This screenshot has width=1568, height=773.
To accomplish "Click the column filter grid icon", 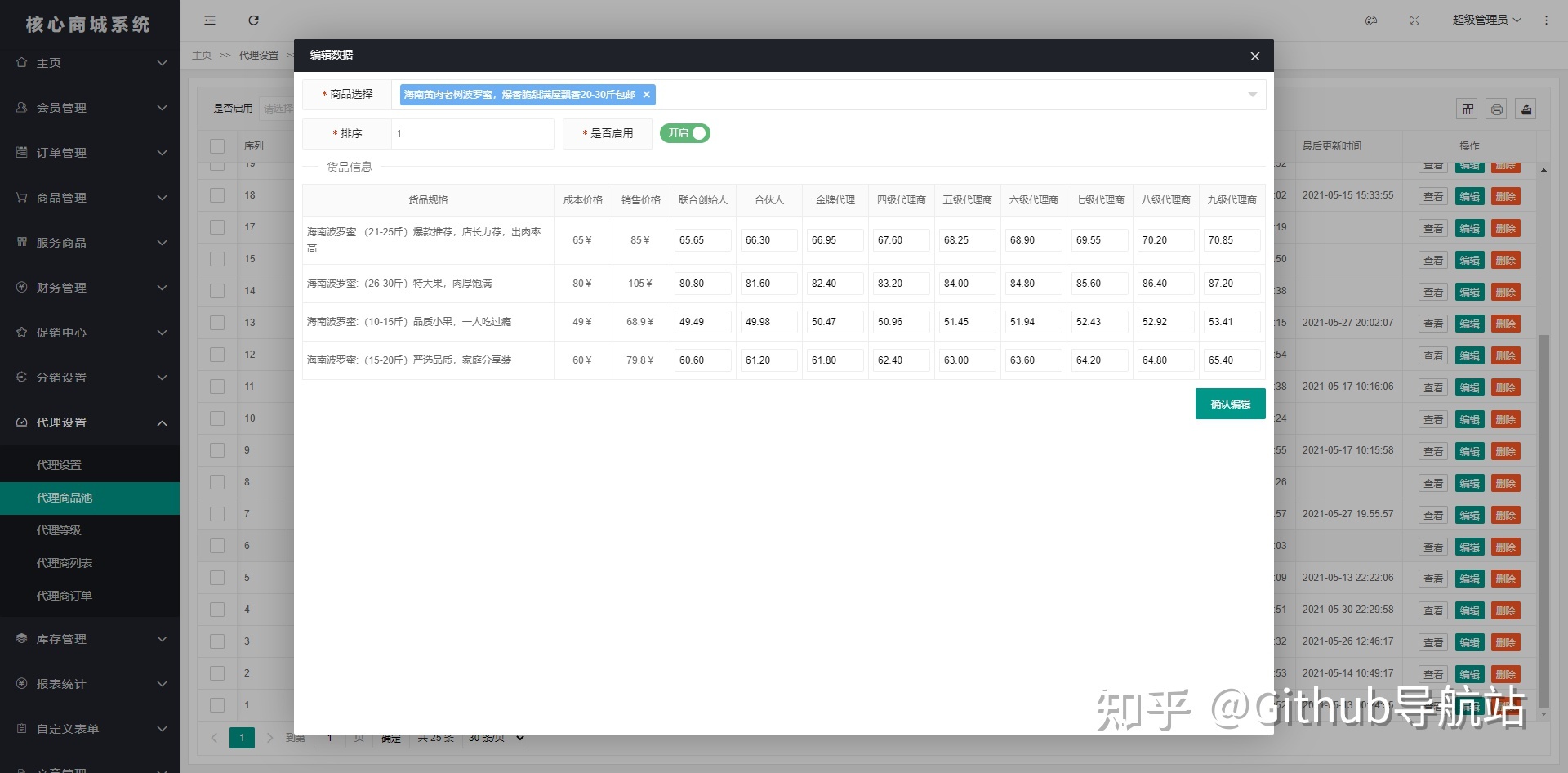I will (x=1468, y=109).
